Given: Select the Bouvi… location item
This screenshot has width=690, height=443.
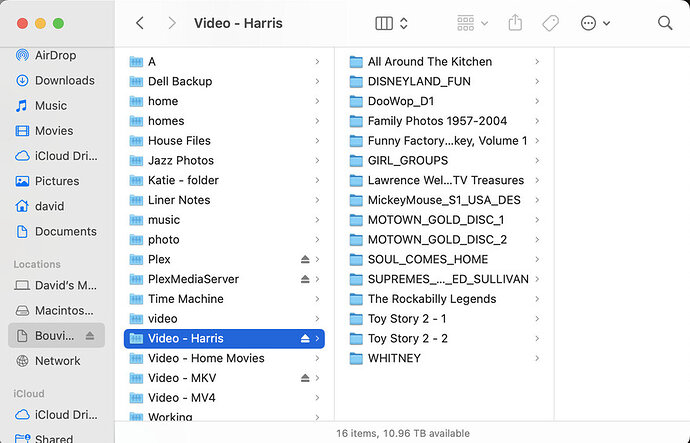Looking at the screenshot, I should point(56,336).
